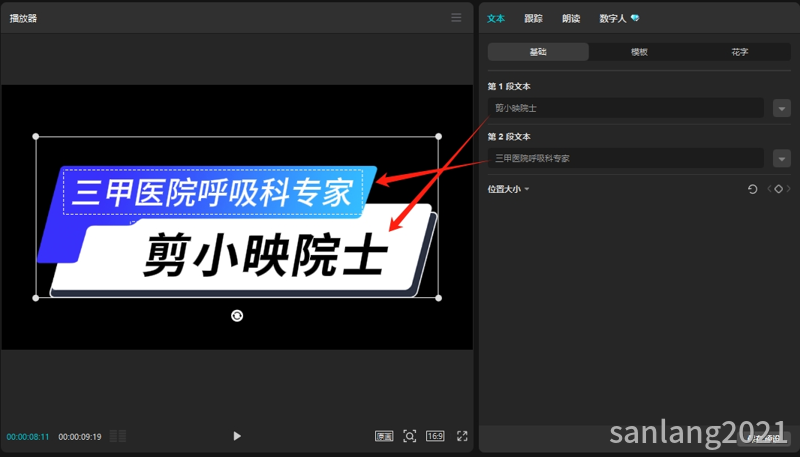Image resolution: width=800 pixels, height=457 pixels.
Task: Go to previous keyframe arrow
Action: 769,189
